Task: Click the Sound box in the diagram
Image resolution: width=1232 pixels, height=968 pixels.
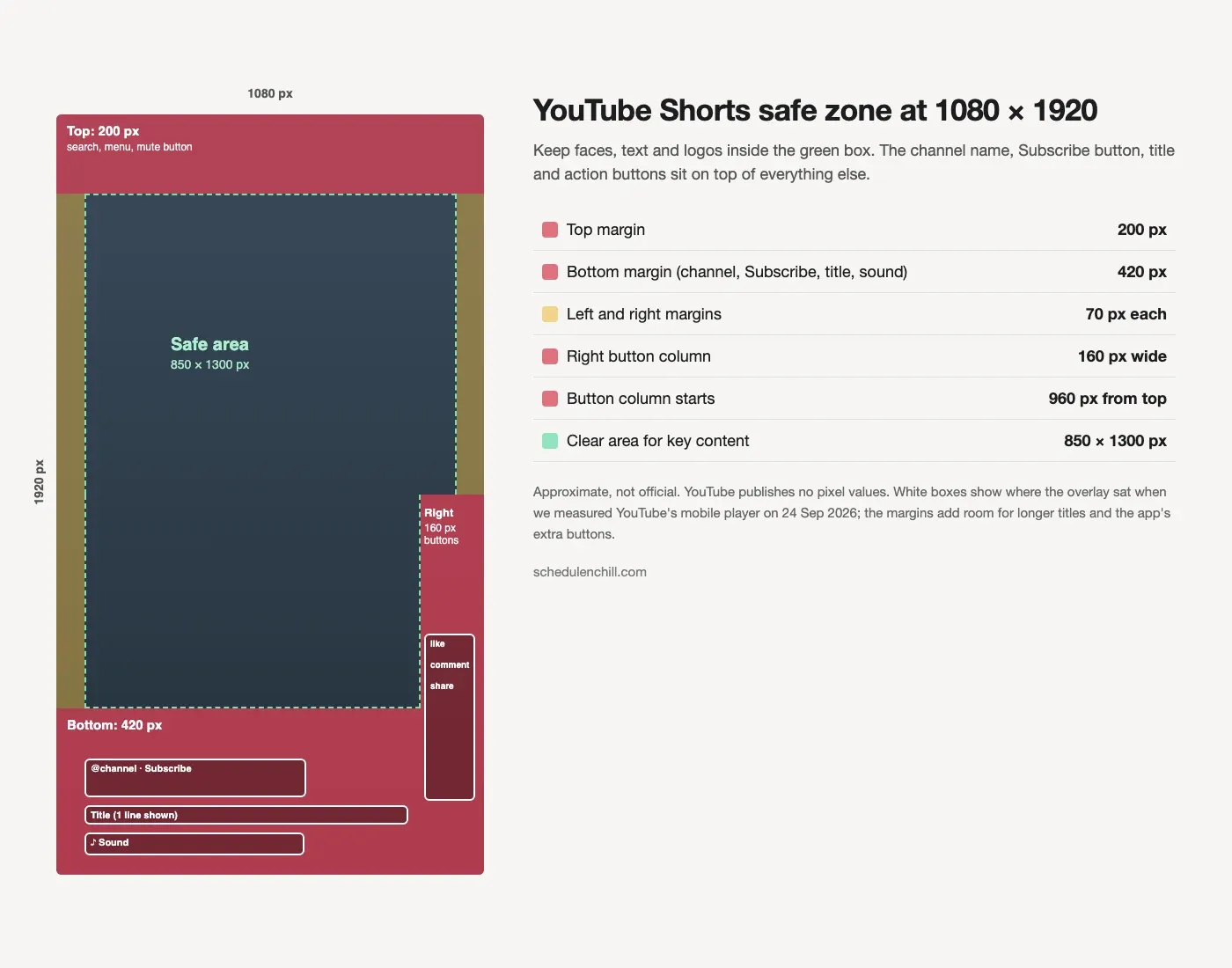Action: point(194,844)
